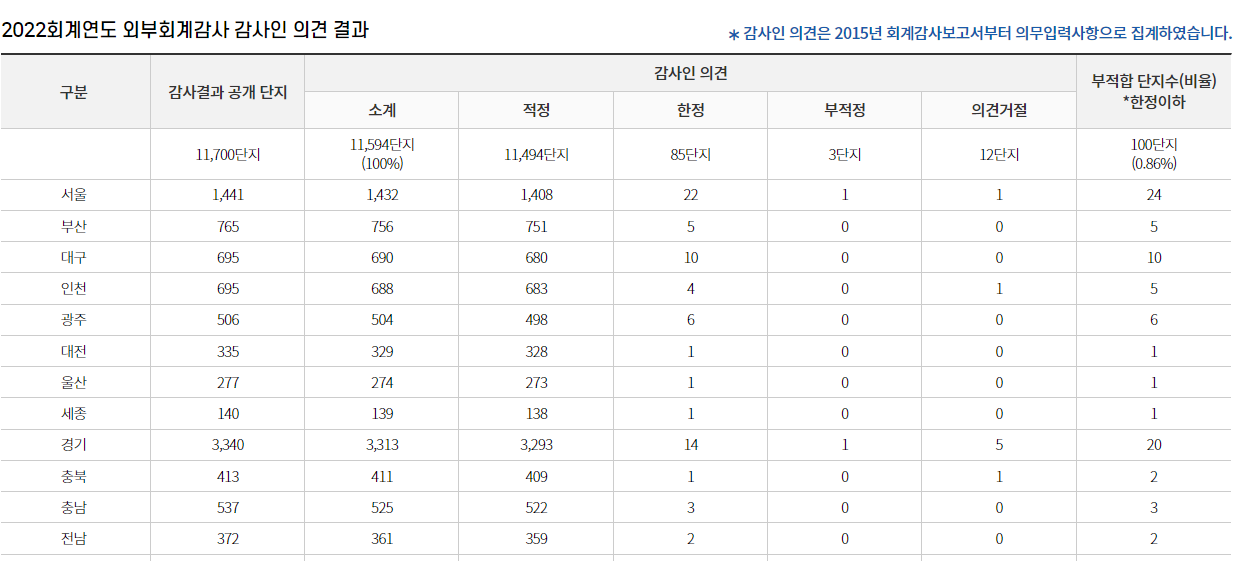Click the '부산' row label
Screen dimensions: 1258x562
coord(74,227)
